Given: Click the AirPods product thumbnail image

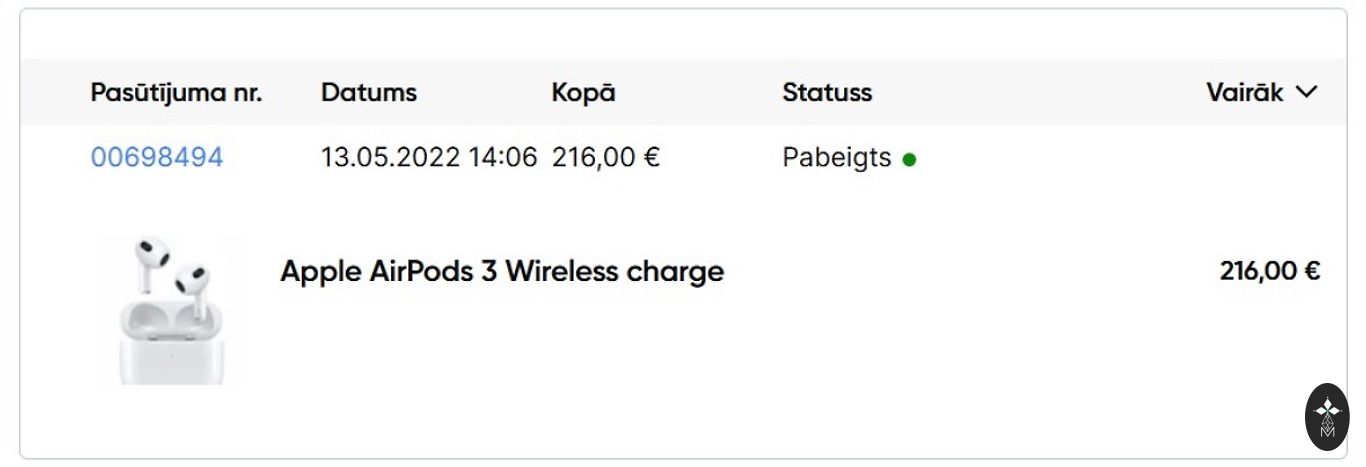Looking at the screenshot, I should [171, 311].
